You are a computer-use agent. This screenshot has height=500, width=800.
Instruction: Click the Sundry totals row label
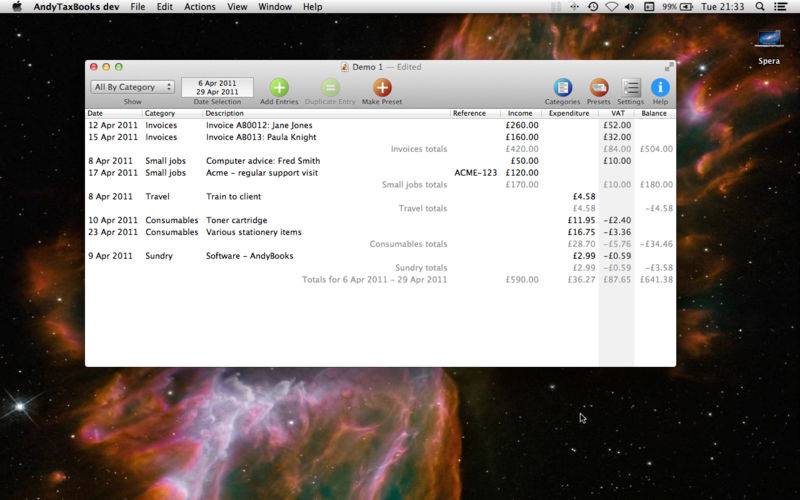pyautogui.click(x=421, y=267)
